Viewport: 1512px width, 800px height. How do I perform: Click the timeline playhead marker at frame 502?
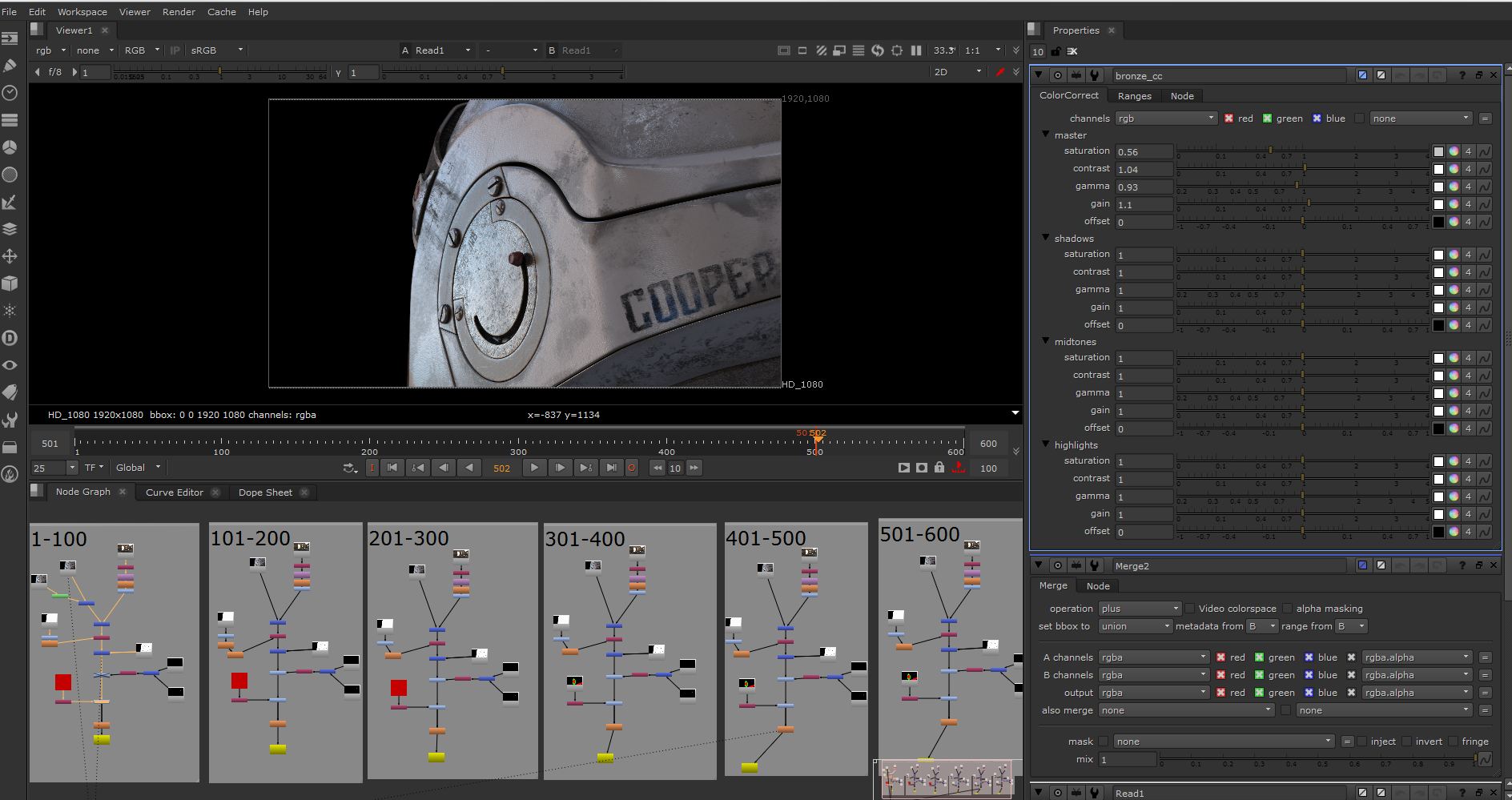(x=818, y=437)
